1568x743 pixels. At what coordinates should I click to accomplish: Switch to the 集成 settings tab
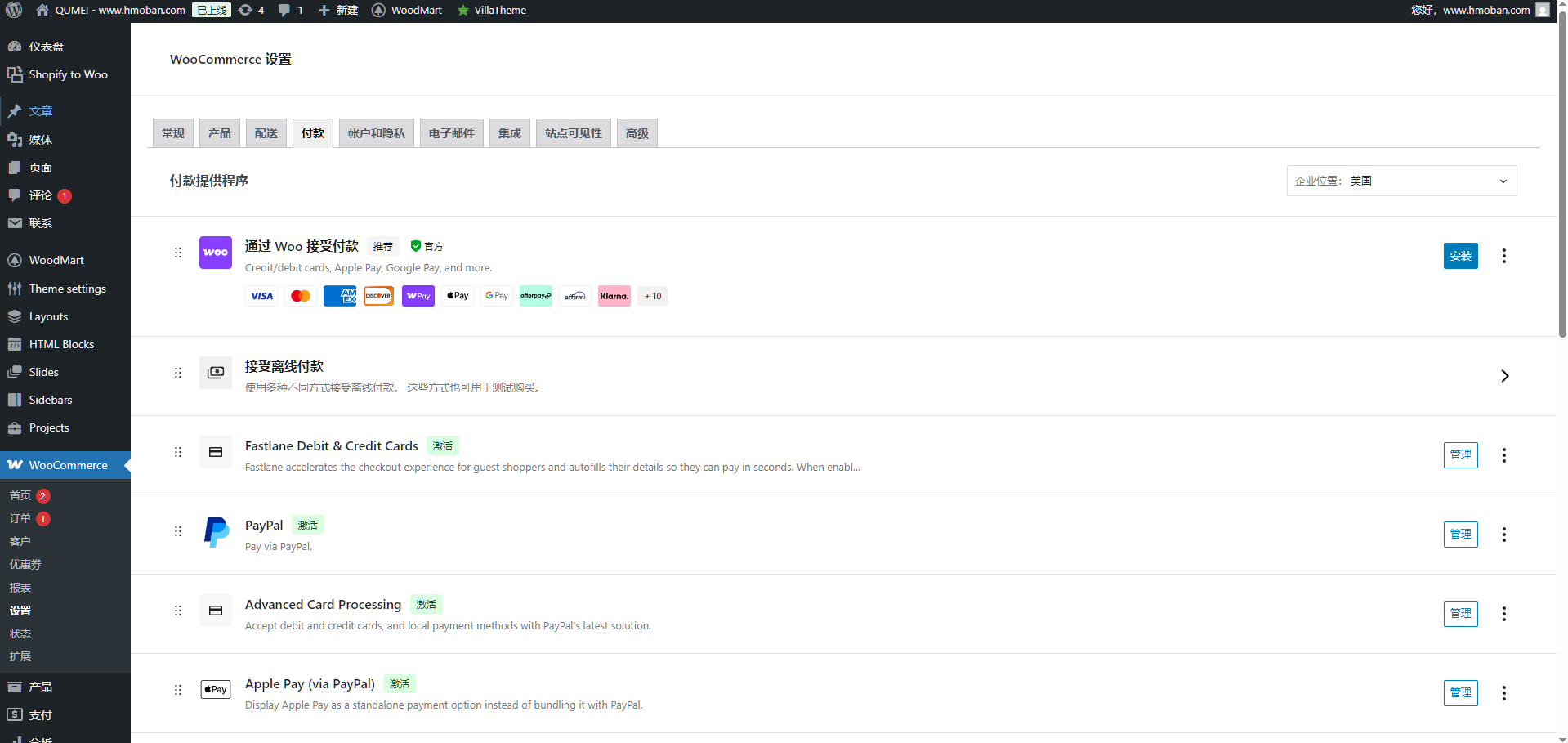pyautogui.click(x=510, y=133)
